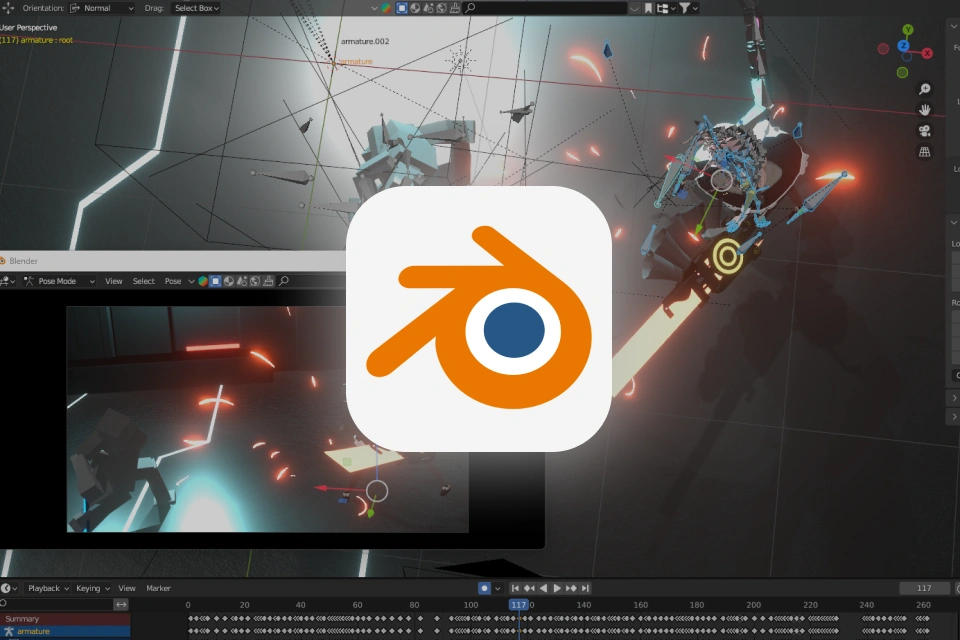The height and width of the screenshot is (640, 960).
Task: Open the Keying dropdown in the timeline
Action: pyautogui.click(x=92, y=588)
